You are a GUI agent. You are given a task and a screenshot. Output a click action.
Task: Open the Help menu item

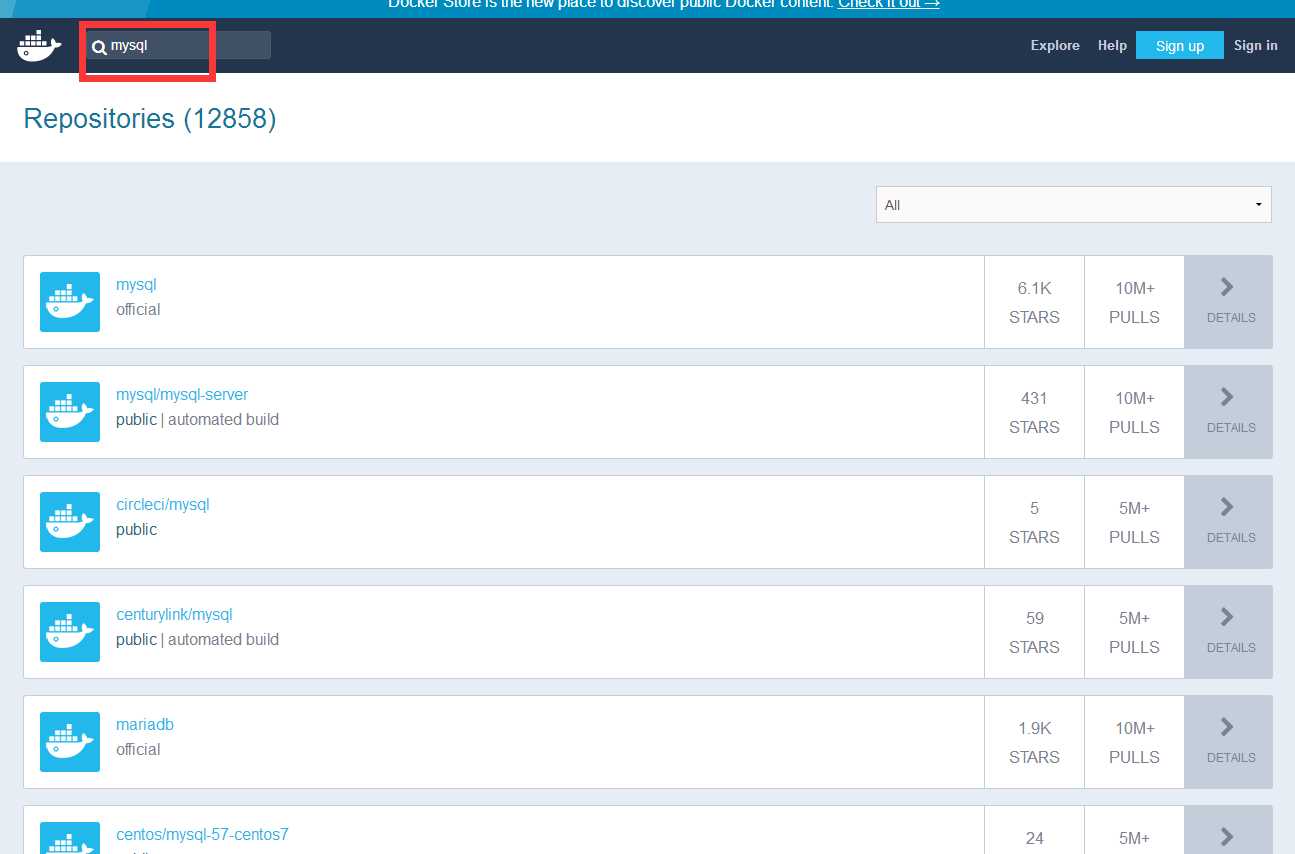[1112, 45]
